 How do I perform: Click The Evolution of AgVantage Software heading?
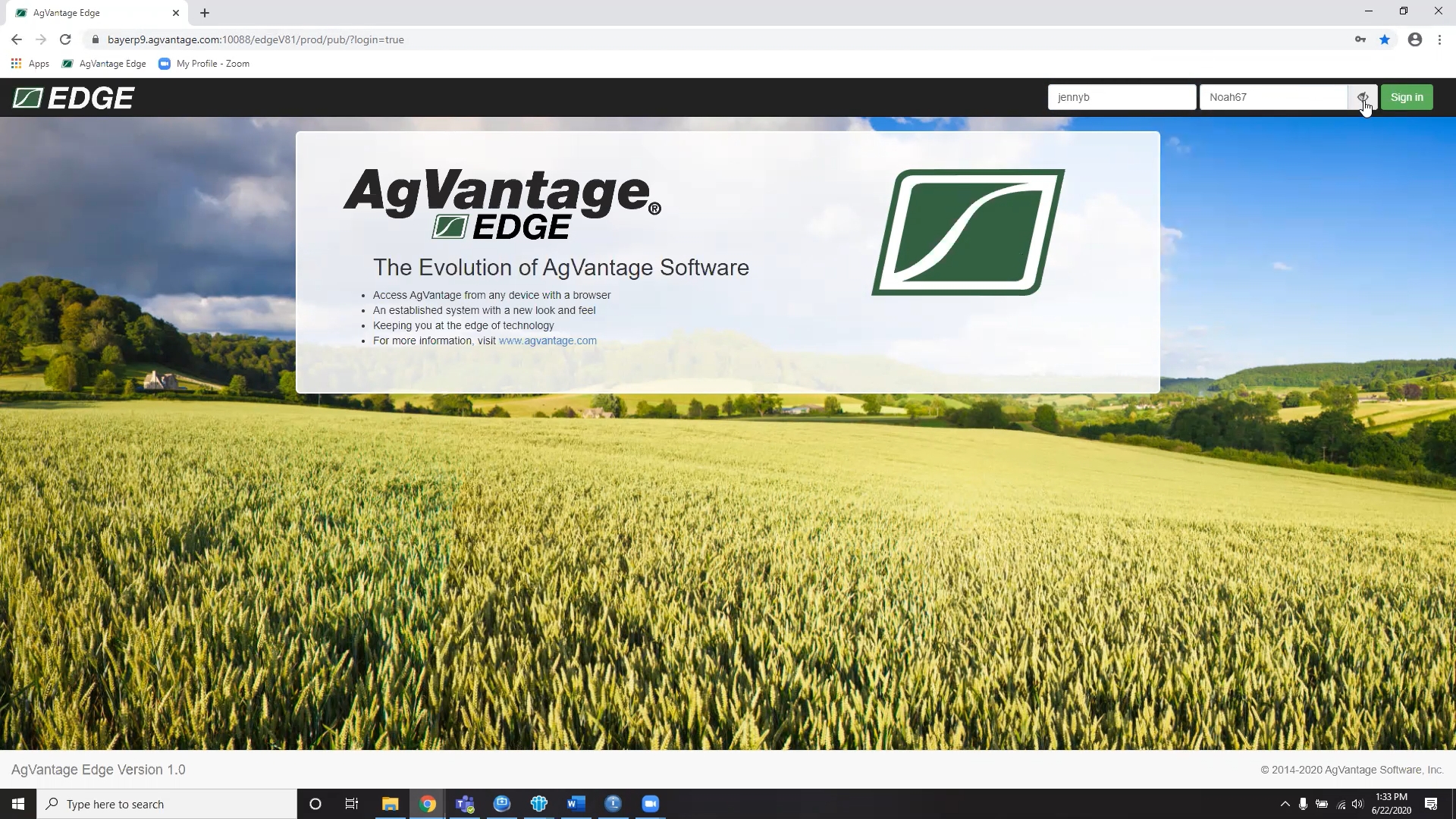[x=561, y=268]
